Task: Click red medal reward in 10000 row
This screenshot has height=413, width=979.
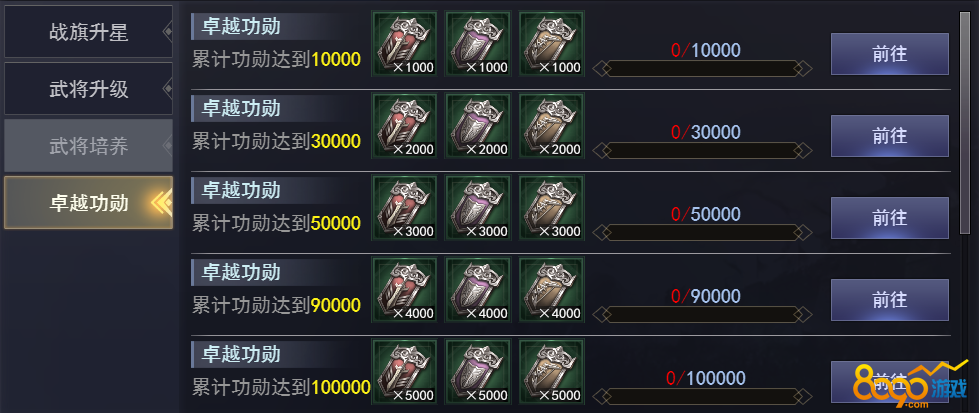Action: click(x=404, y=44)
